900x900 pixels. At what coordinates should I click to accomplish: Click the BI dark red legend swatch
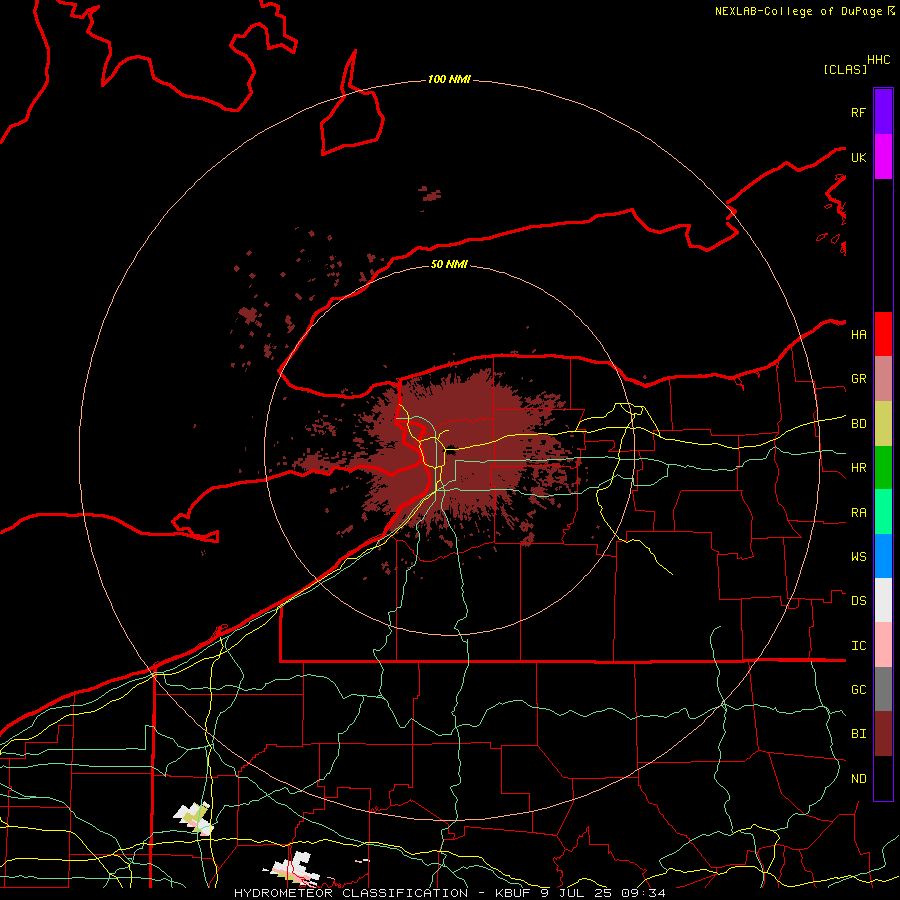pyautogui.click(x=883, y=734)
